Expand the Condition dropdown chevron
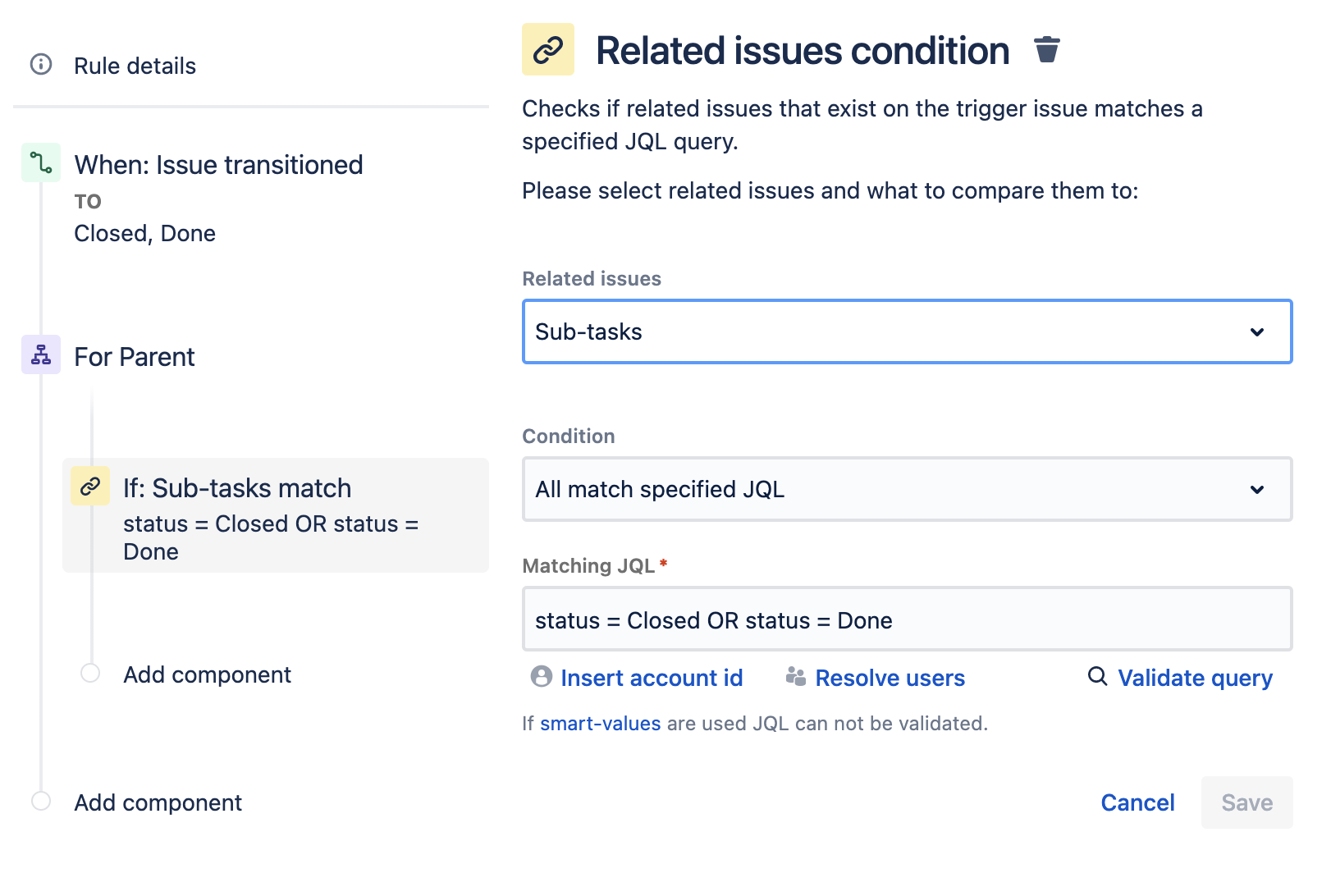1331x896 pixels. pyautogui.click(x=1256, y=490)
